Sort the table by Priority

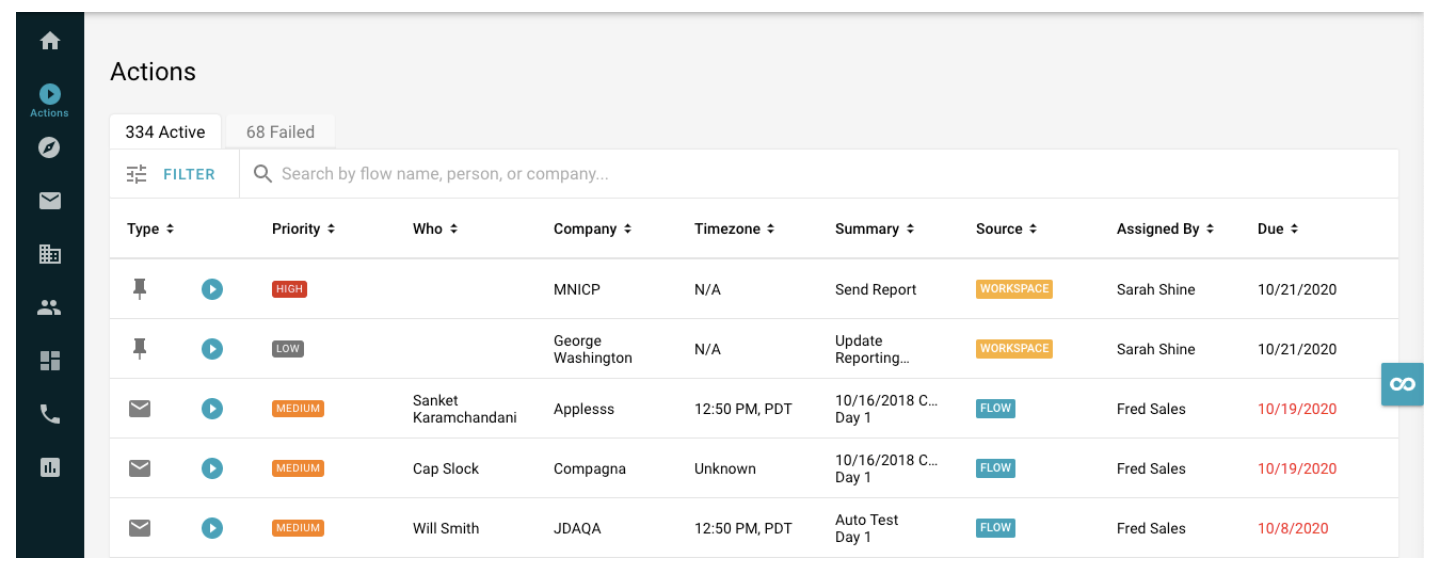[x=300, y=228]
